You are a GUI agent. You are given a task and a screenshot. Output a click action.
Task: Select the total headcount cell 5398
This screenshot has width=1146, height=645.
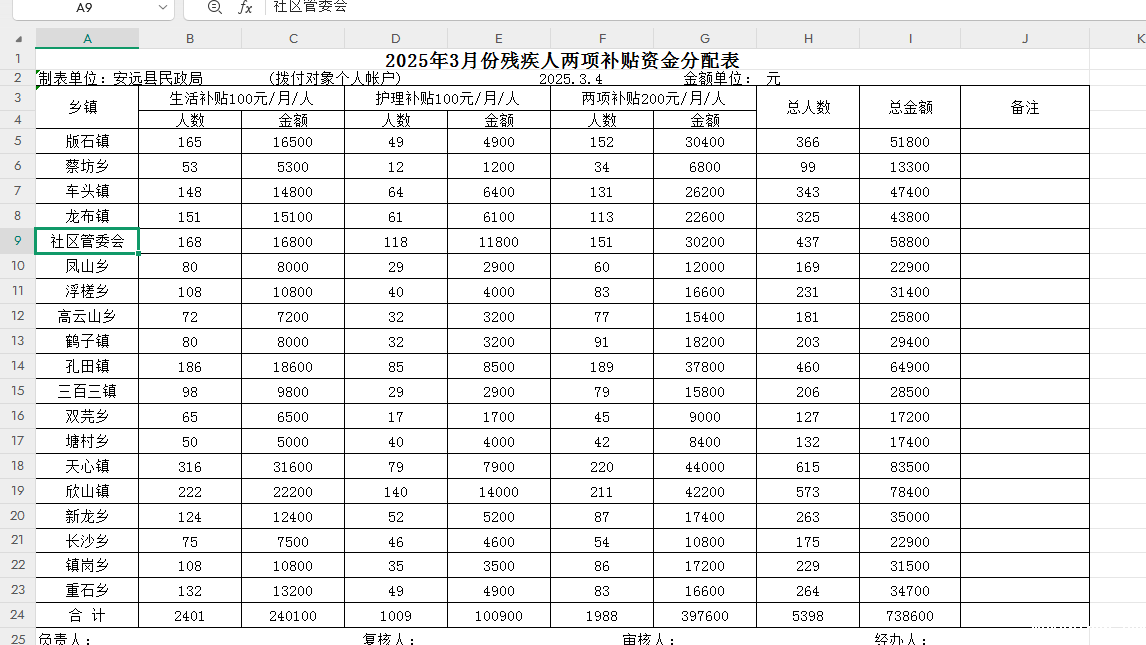pyautogui.click(x=807, y=616)
